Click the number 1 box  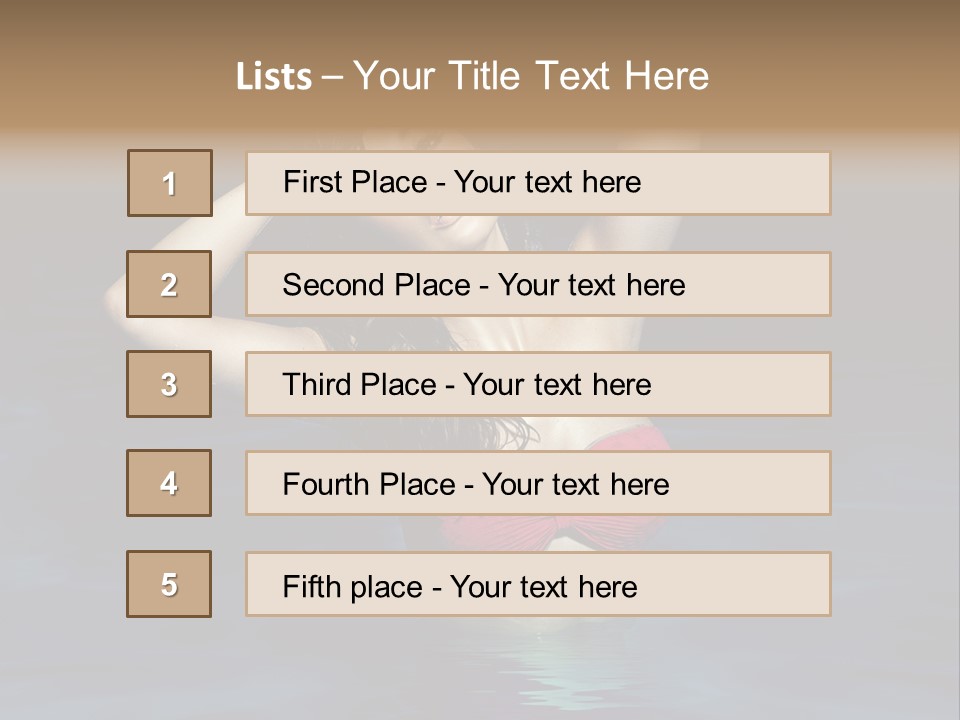[169, 183]
